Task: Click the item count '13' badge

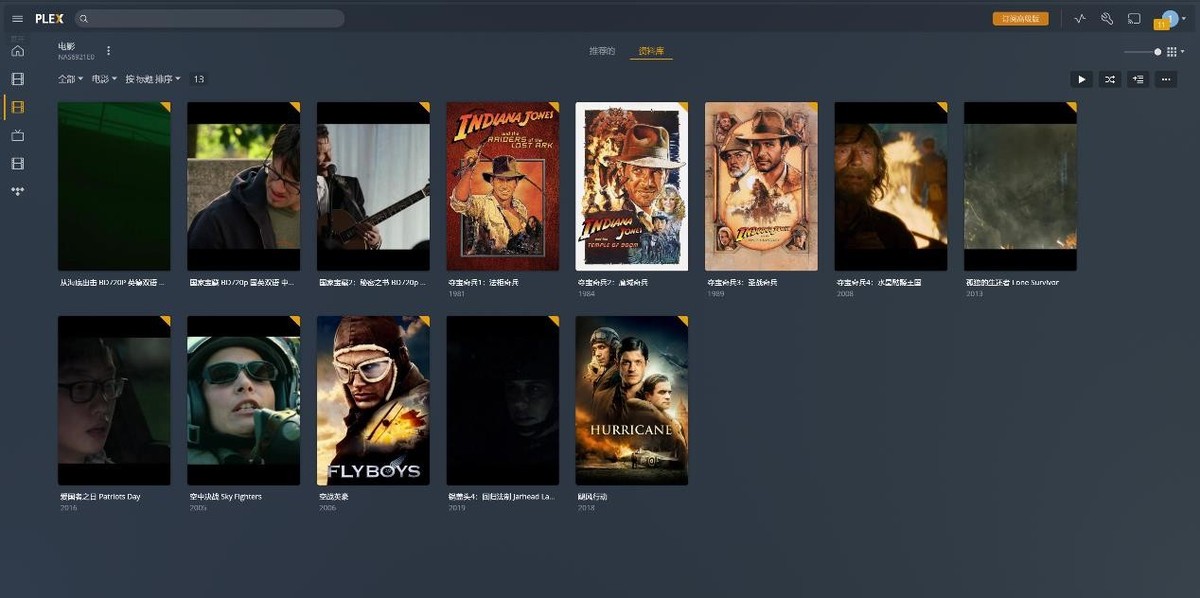Action: pos(198,79)
